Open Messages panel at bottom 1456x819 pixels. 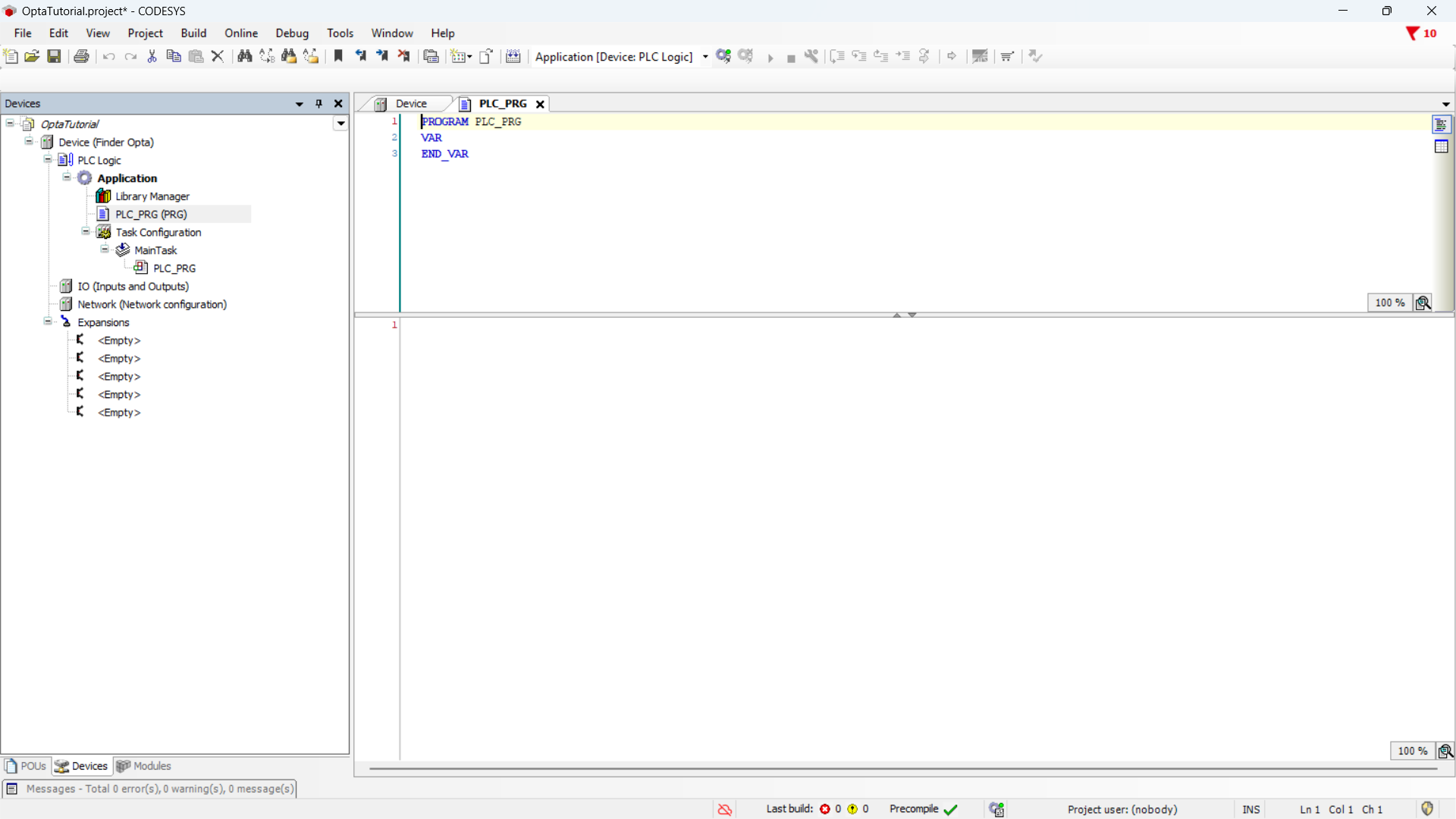(150, 789)
